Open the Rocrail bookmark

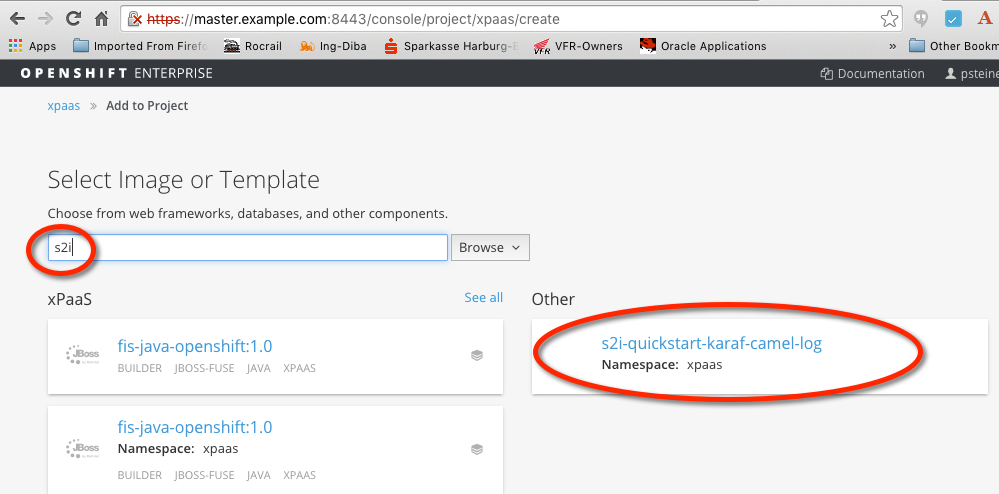point(252,46)
